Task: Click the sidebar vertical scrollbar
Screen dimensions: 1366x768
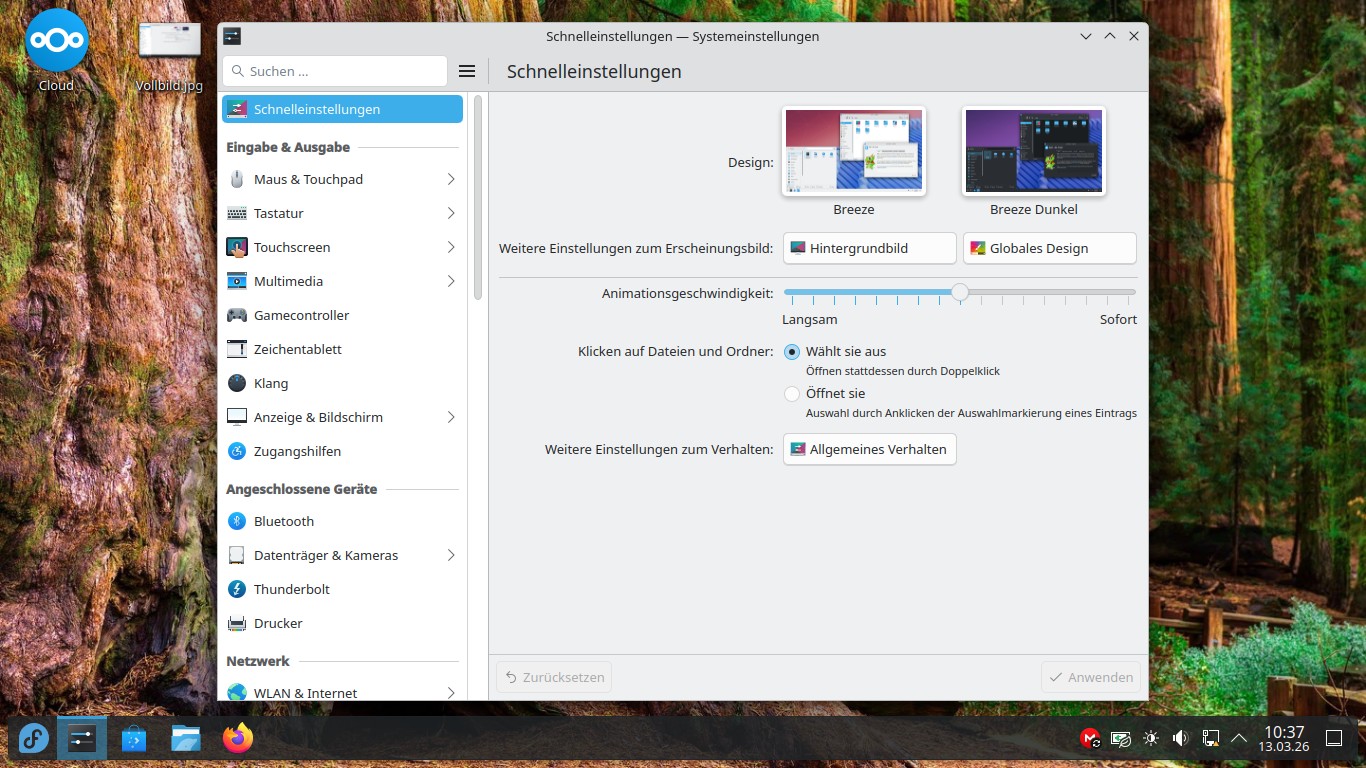Action: pyautogui.click(x=478, y=198)
